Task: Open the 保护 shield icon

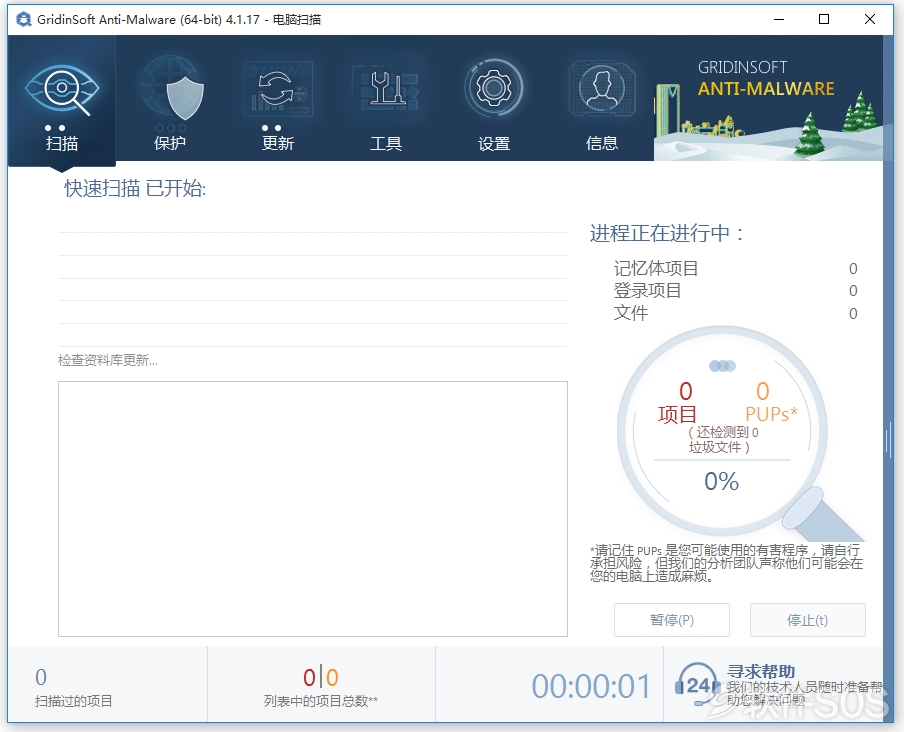Action: click(171, 88)
